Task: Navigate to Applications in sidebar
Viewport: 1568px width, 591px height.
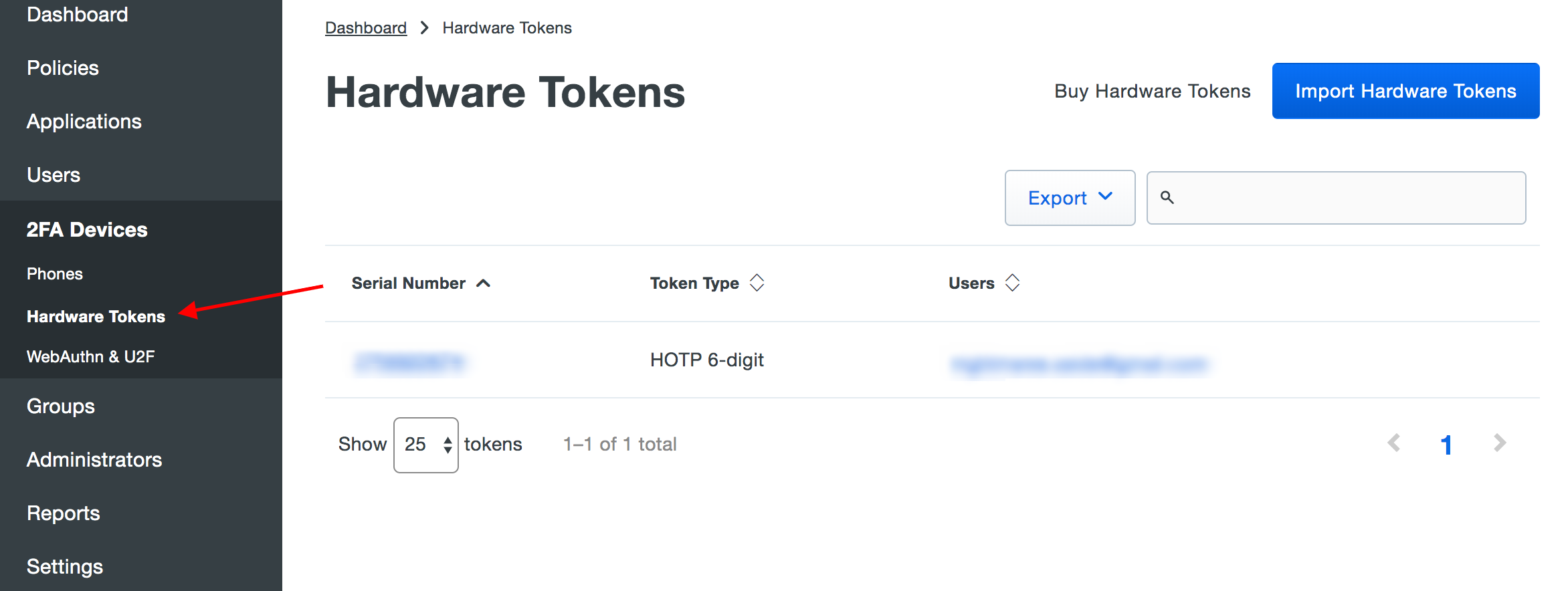Action: 84,122
